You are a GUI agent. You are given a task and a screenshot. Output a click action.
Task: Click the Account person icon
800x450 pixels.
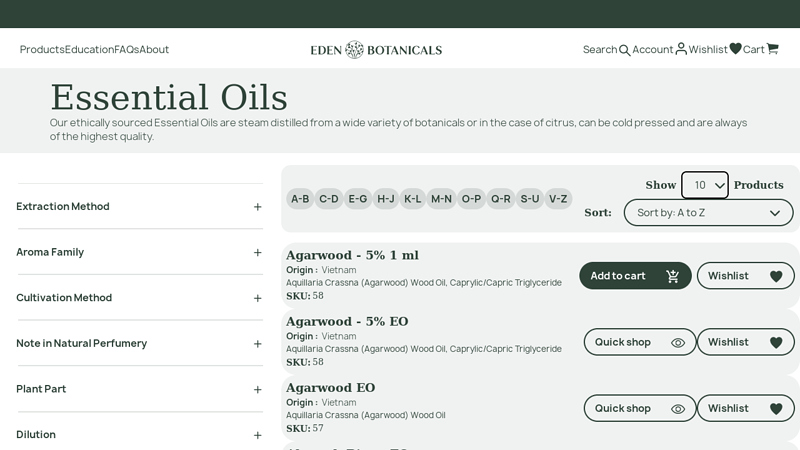[681, 49]
